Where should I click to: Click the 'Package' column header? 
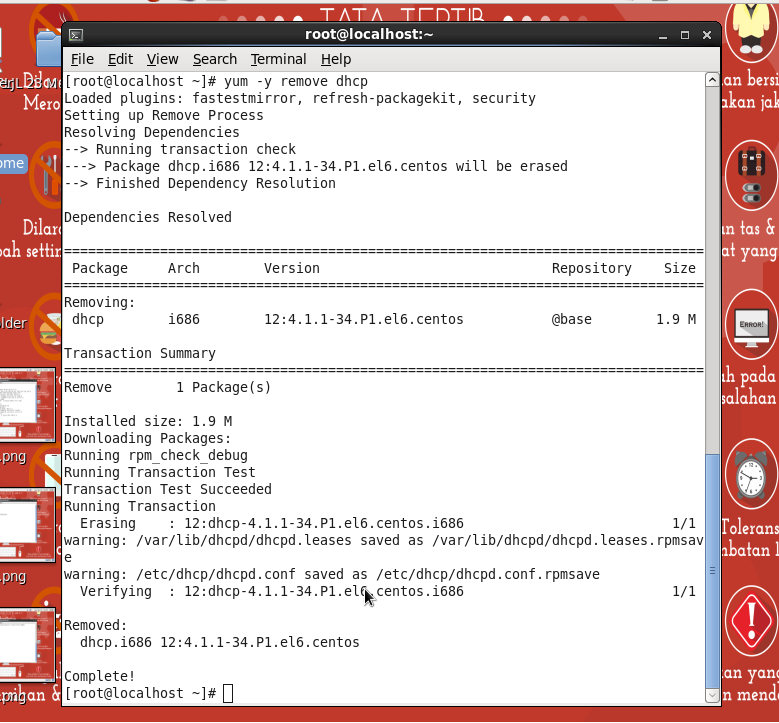click(100, 268)
